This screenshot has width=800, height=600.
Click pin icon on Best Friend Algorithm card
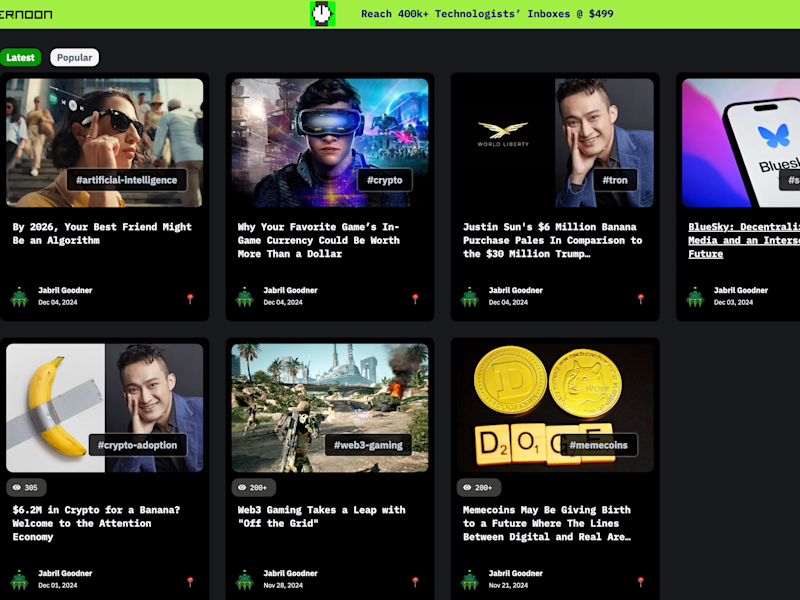click(x=190, y=298)
